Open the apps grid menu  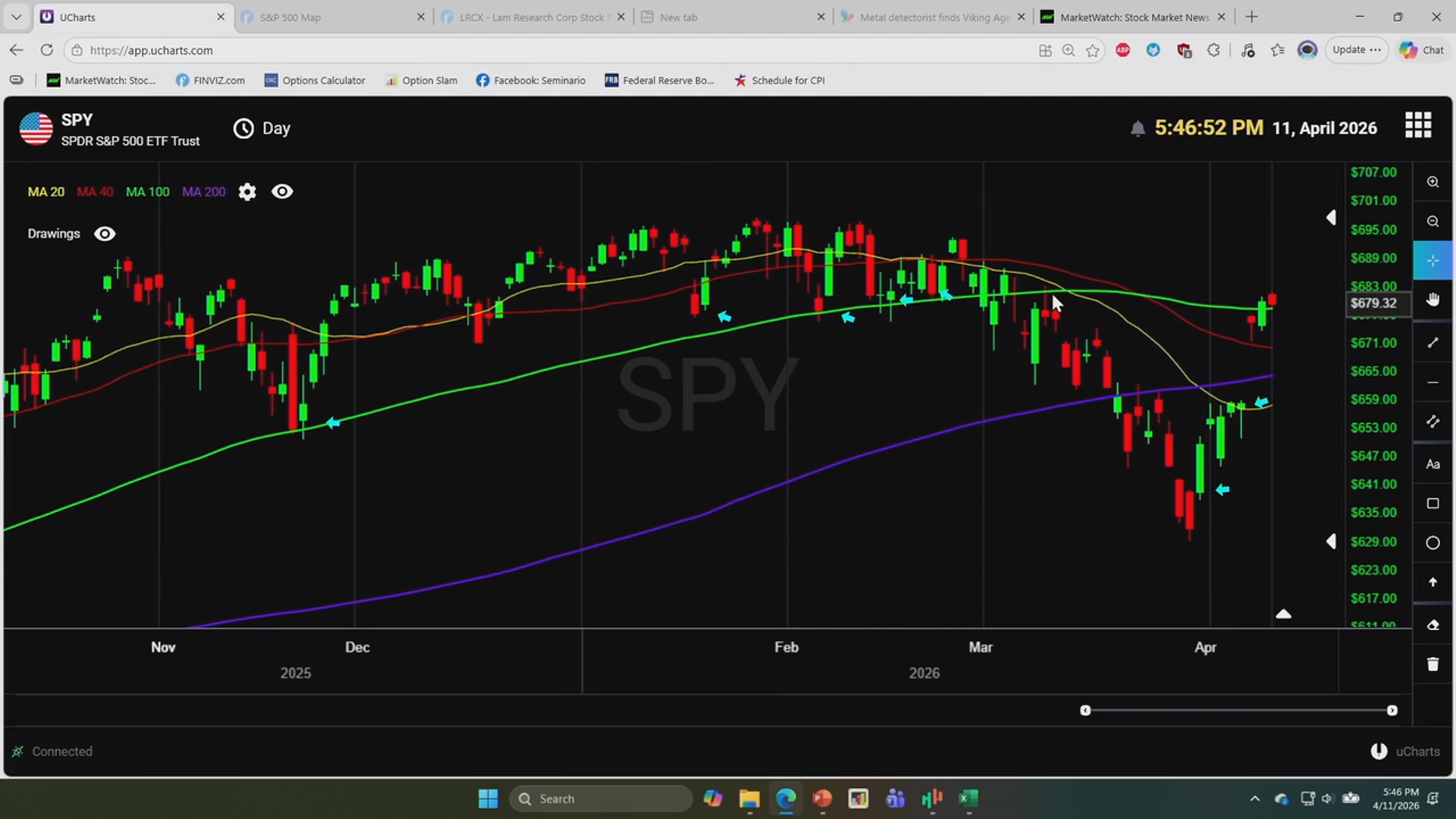tap(1418, 125)
